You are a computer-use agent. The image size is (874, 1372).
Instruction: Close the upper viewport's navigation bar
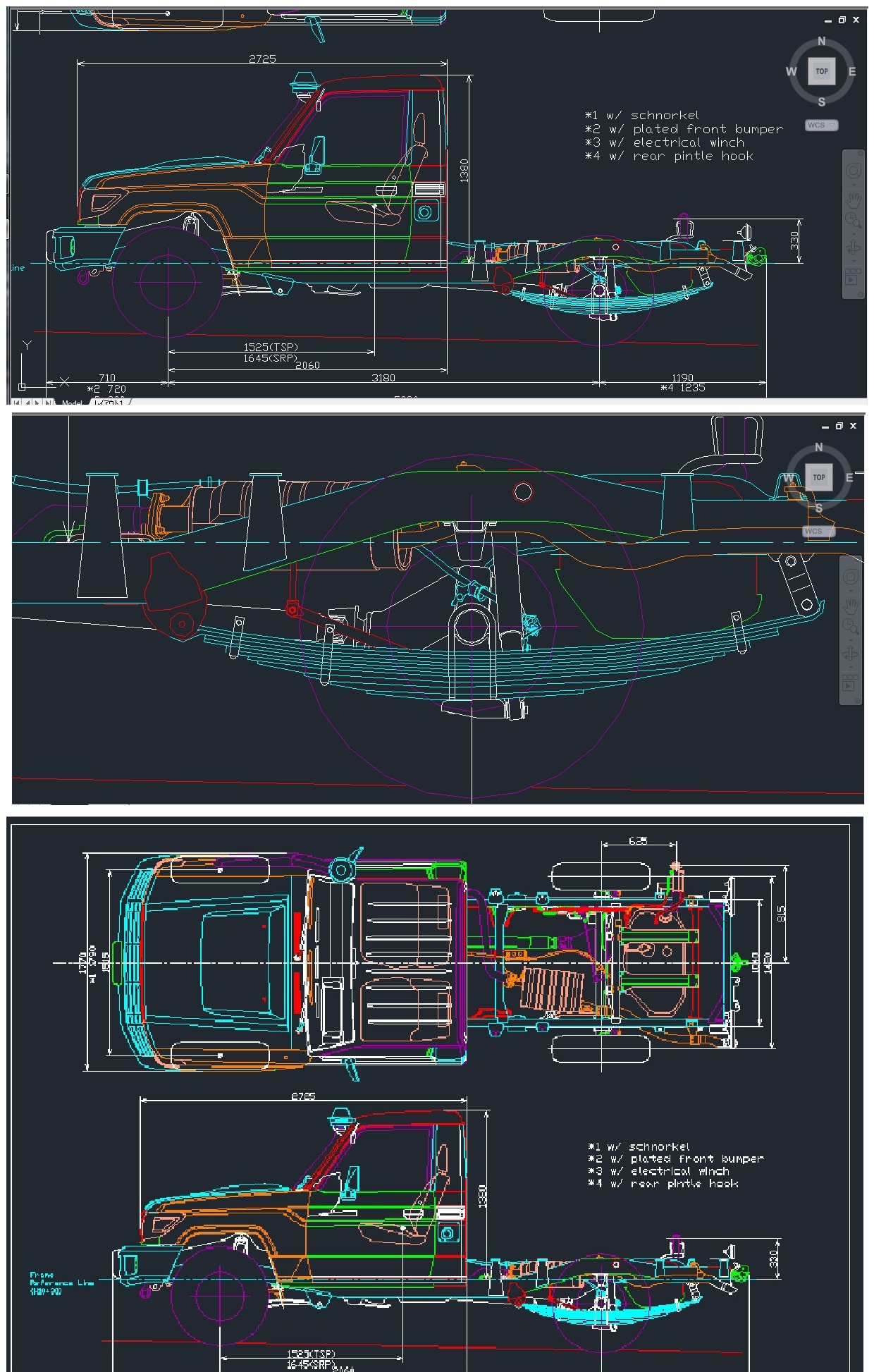point(859,153)
